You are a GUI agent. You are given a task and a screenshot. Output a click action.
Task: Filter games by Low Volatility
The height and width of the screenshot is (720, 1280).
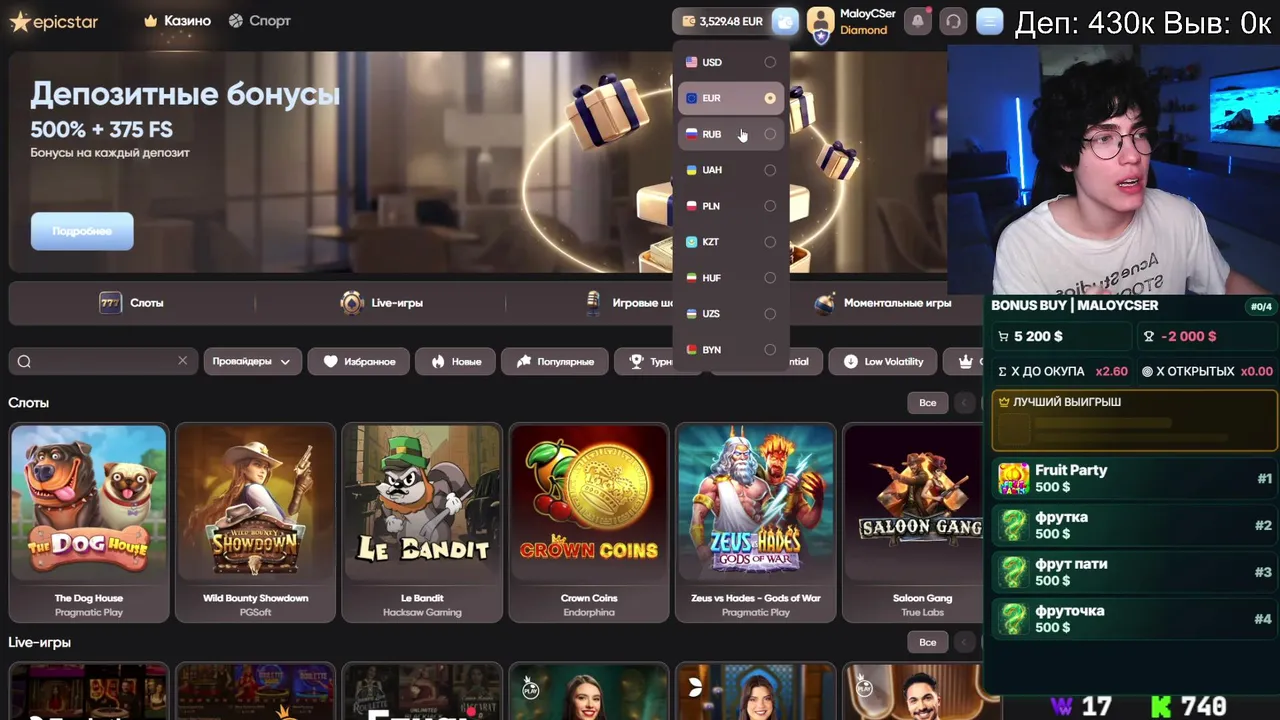point(883,361)
